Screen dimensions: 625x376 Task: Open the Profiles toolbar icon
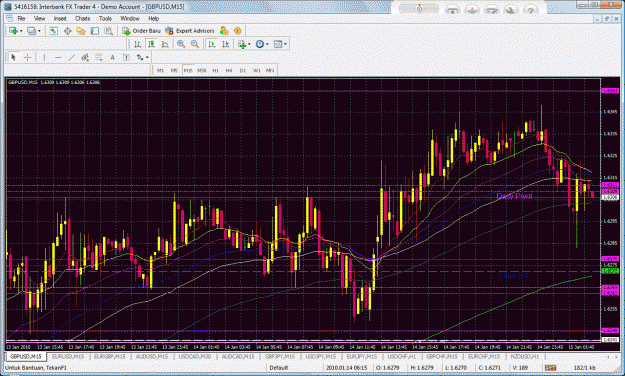[x=31, y=31]
